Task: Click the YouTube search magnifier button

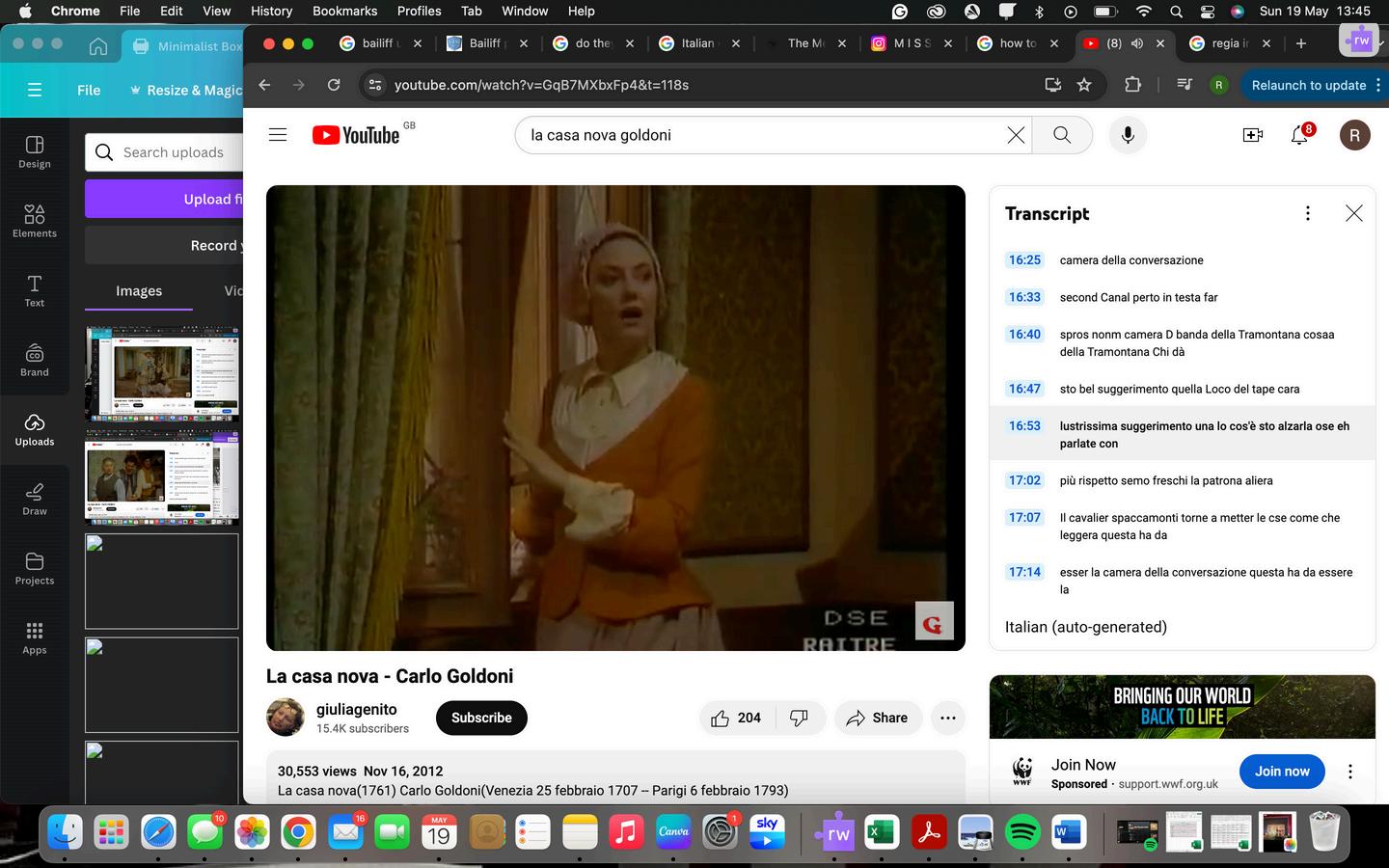Action: (1062, 135)
